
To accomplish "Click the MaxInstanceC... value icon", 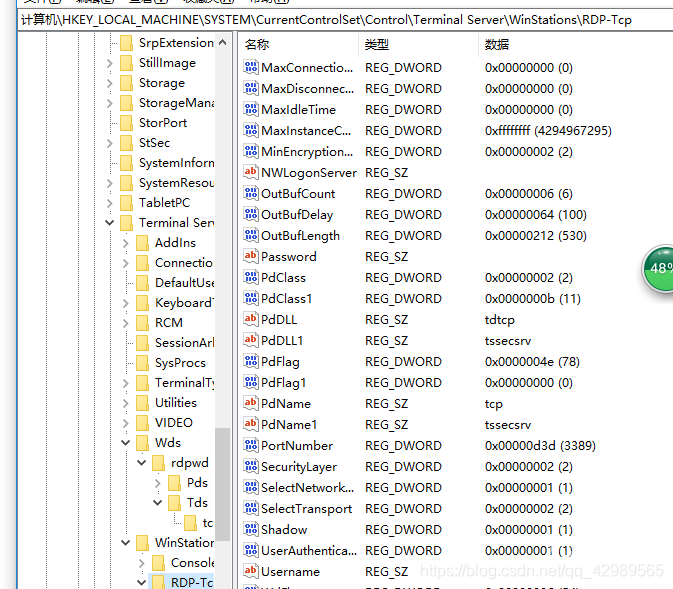I will pyautogui.click(x=251, y=131).
